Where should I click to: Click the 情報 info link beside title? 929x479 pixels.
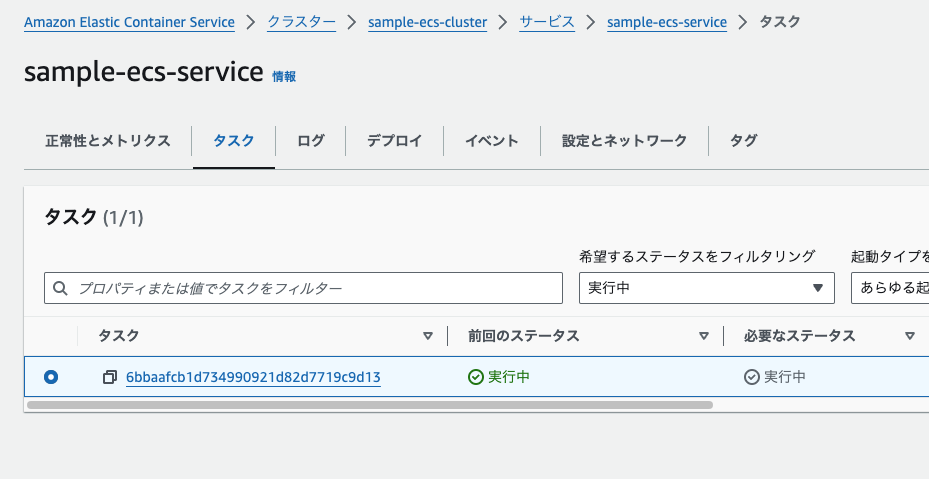[284, 76]
